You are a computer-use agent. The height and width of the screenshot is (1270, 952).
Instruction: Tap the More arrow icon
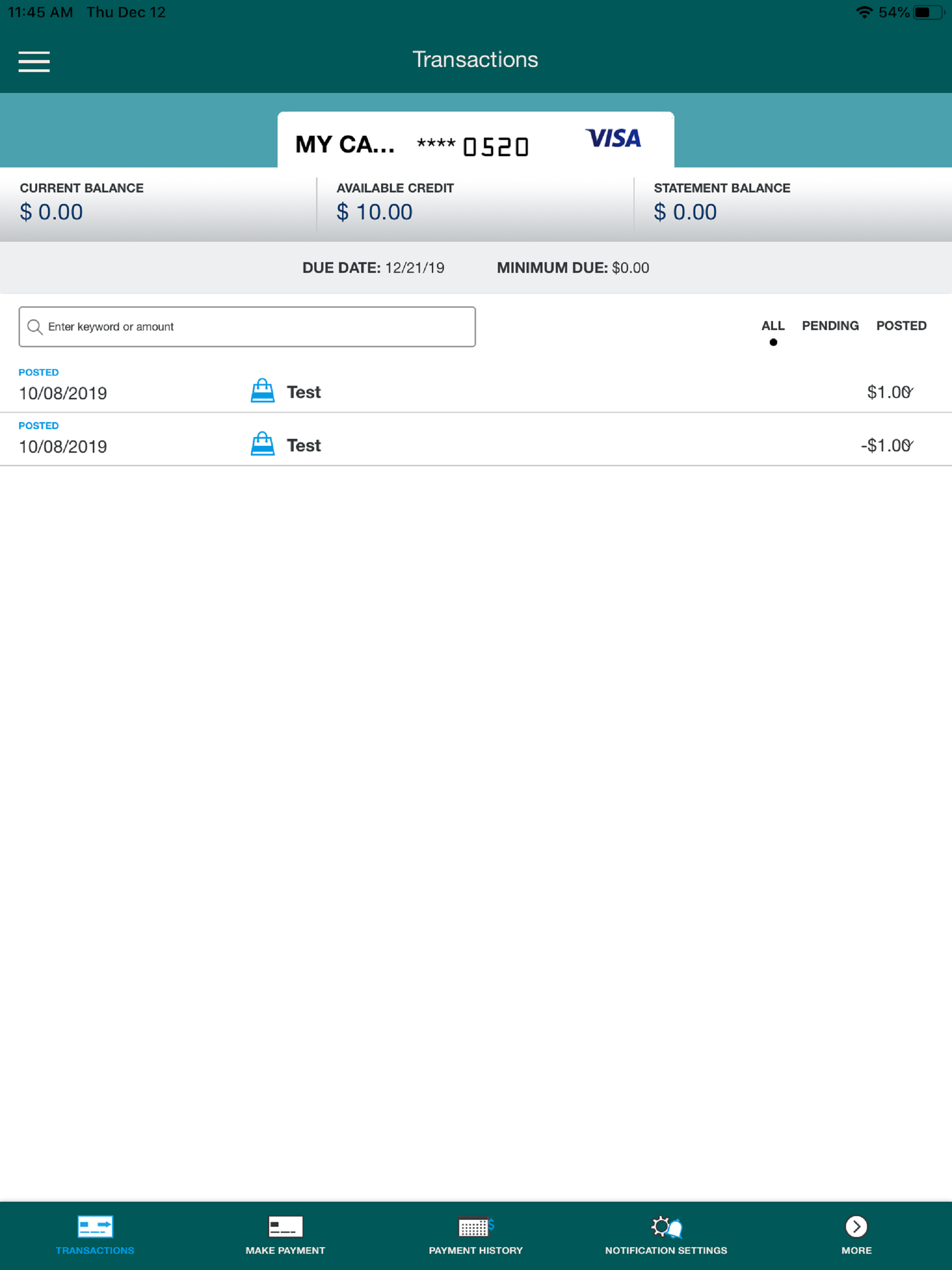click(856, 1226)
